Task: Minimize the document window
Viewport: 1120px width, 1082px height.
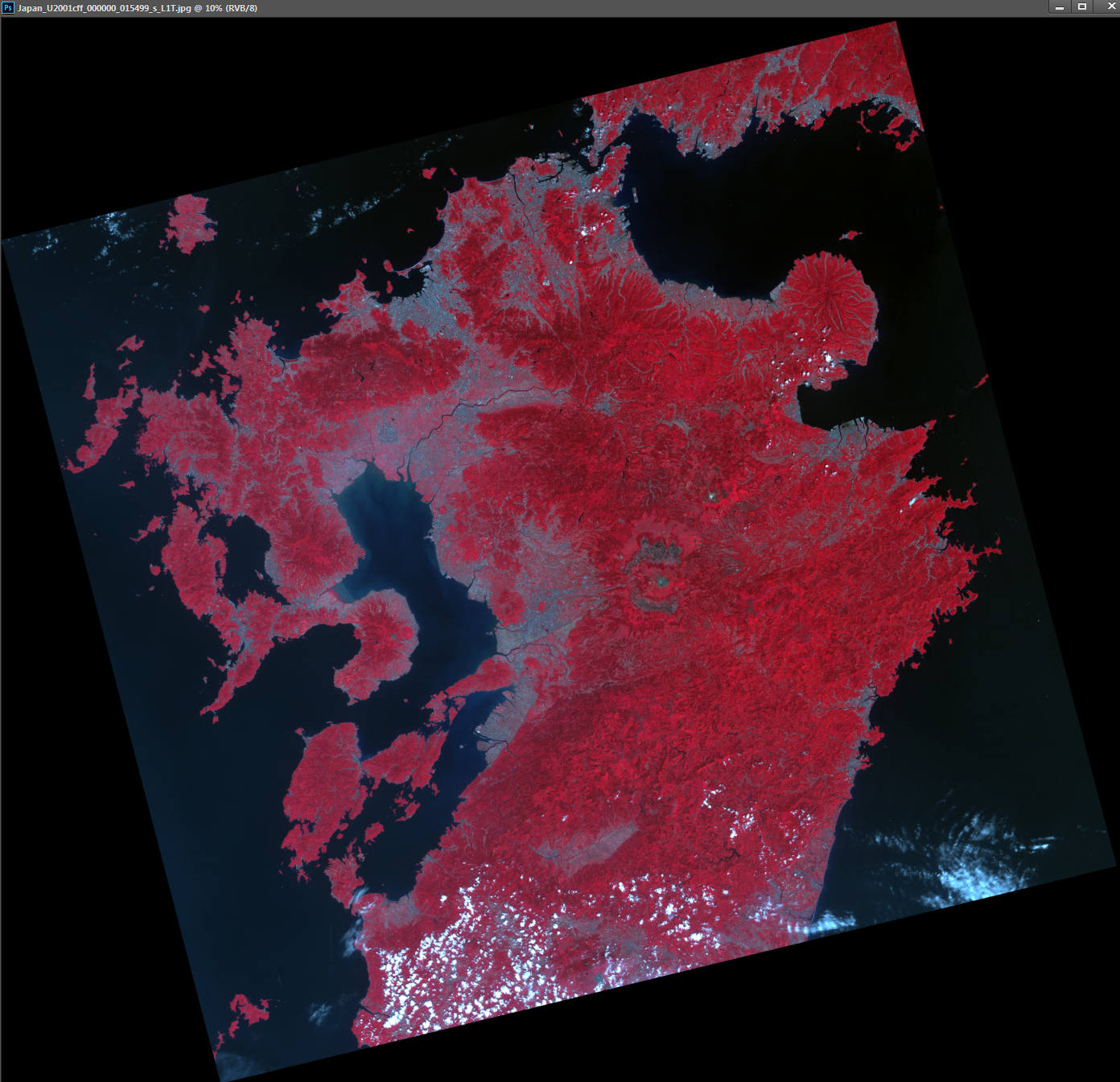Action: pos(1060,7)
